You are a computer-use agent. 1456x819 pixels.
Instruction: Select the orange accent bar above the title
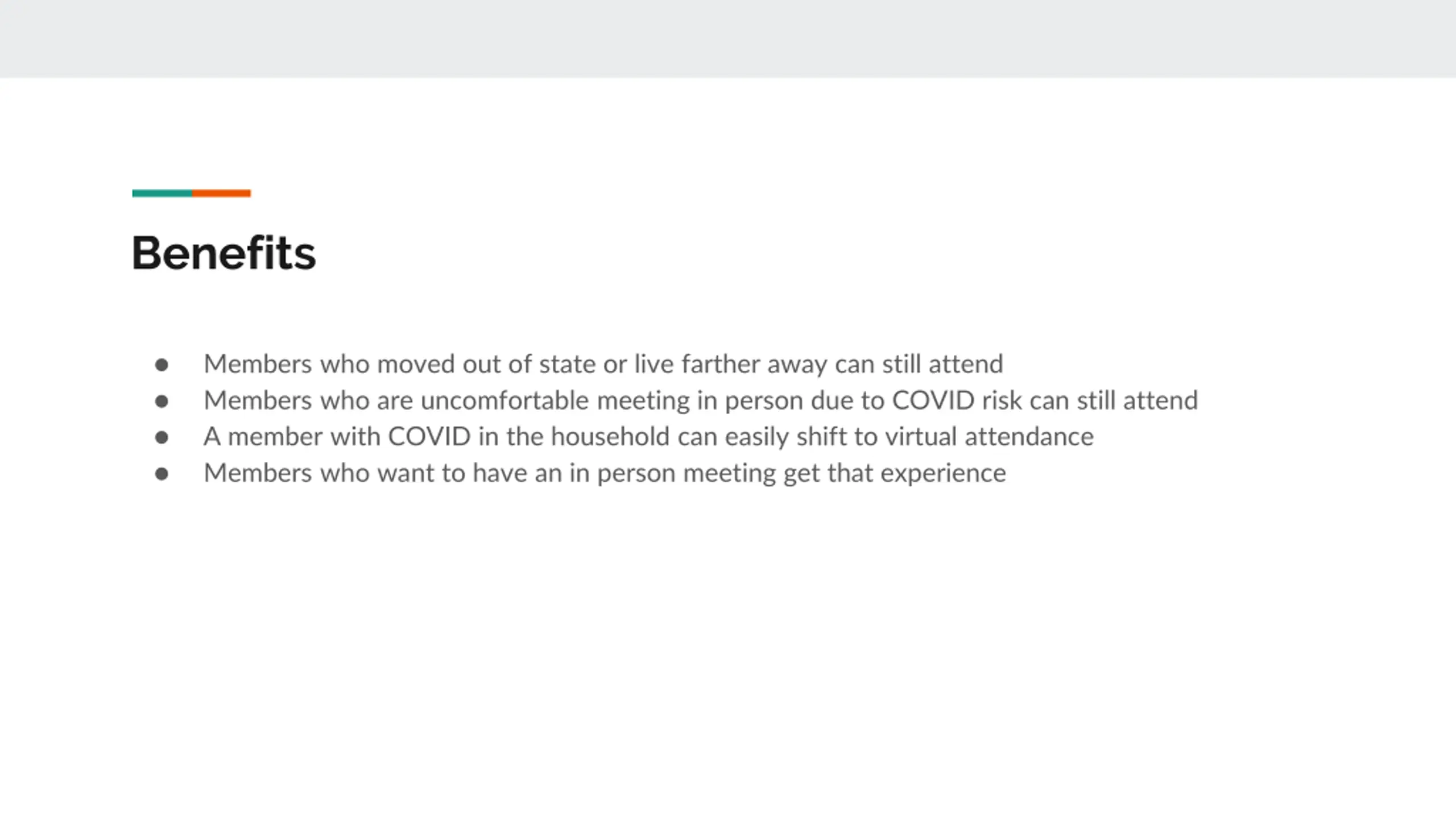[x=221, y=193]
